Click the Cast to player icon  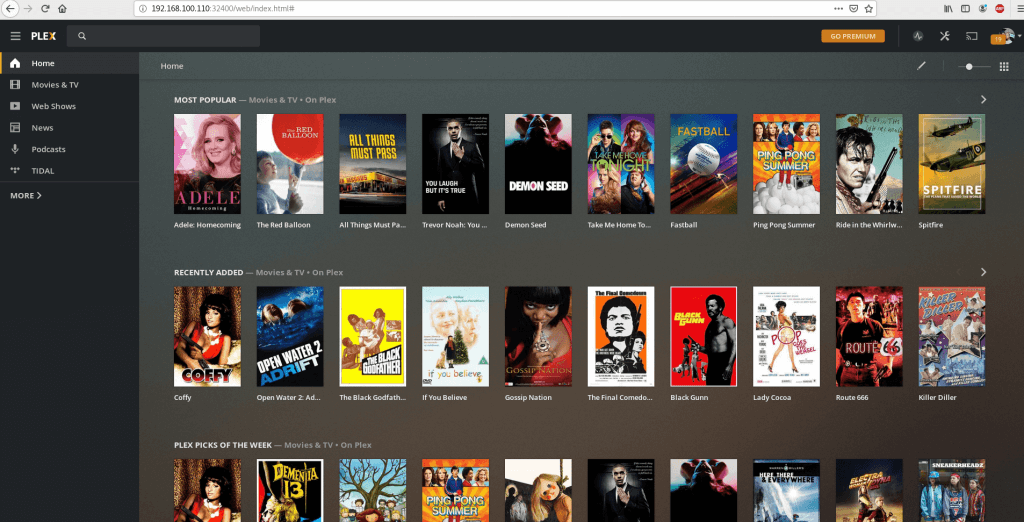(x=972, y=36)
